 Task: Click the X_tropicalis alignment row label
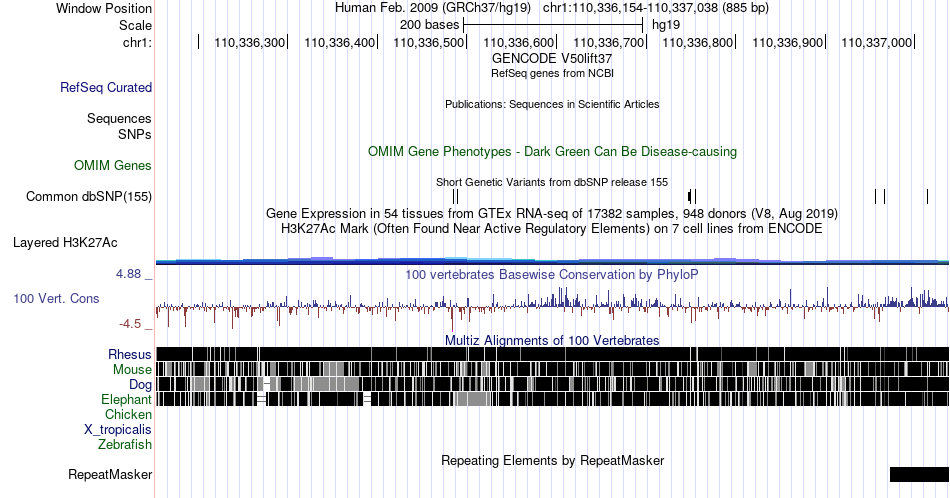click(118, 430)
